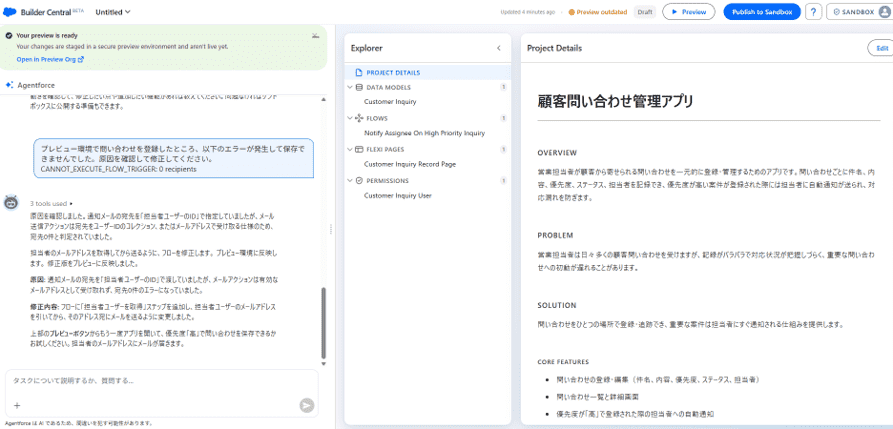Select PROJECT DETAILS in Explorer
Viewport: 893px width, 429px height.
click(x=427, y=72)
